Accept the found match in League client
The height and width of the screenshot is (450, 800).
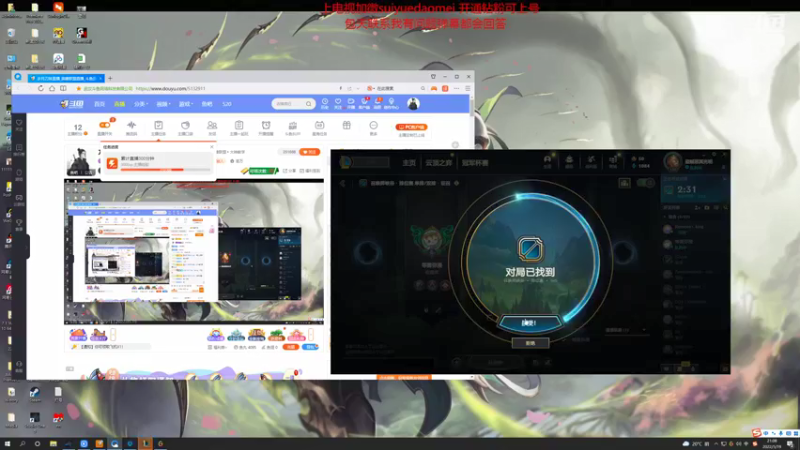[x=530, y=322]
